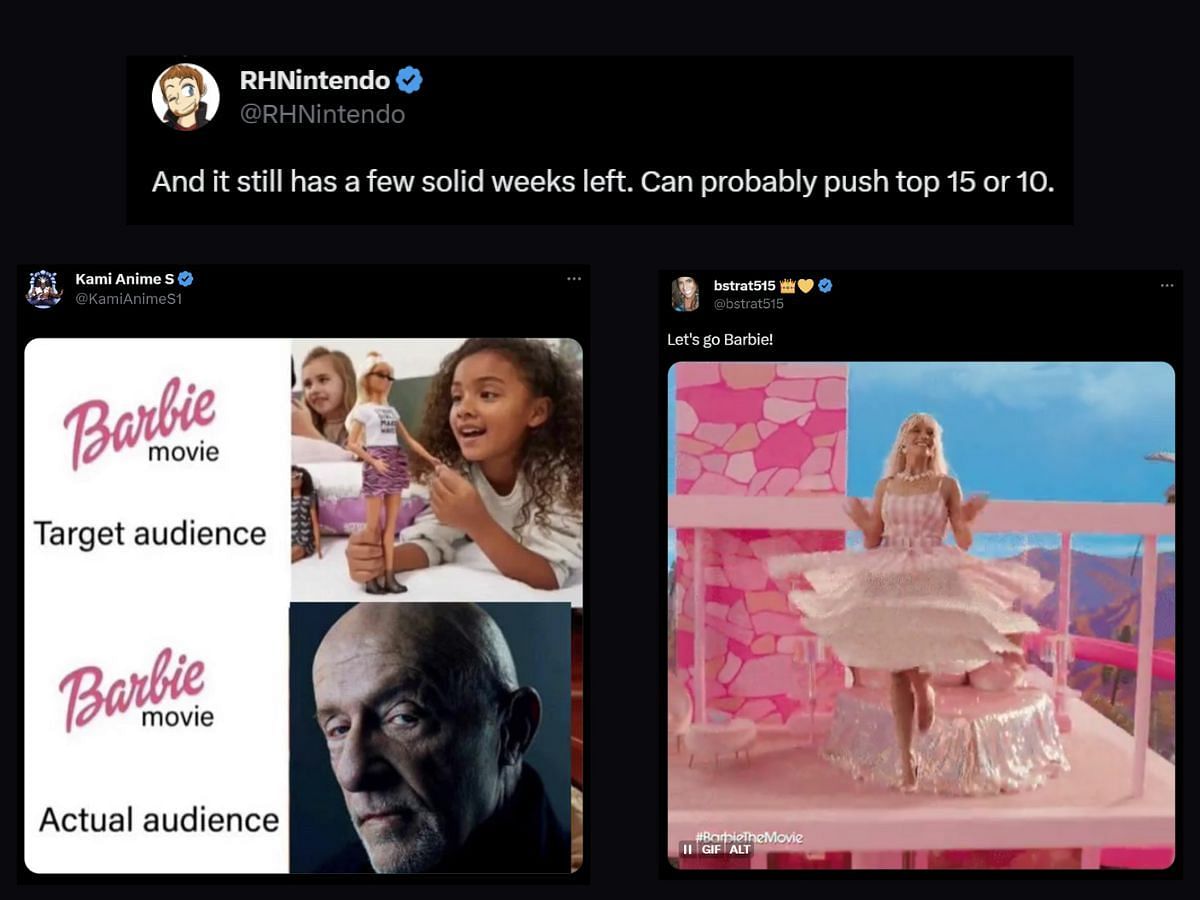1200x900 pixels.
Task: Click the "Let's go Barbie!" tweet text
Action: [720, 340]
